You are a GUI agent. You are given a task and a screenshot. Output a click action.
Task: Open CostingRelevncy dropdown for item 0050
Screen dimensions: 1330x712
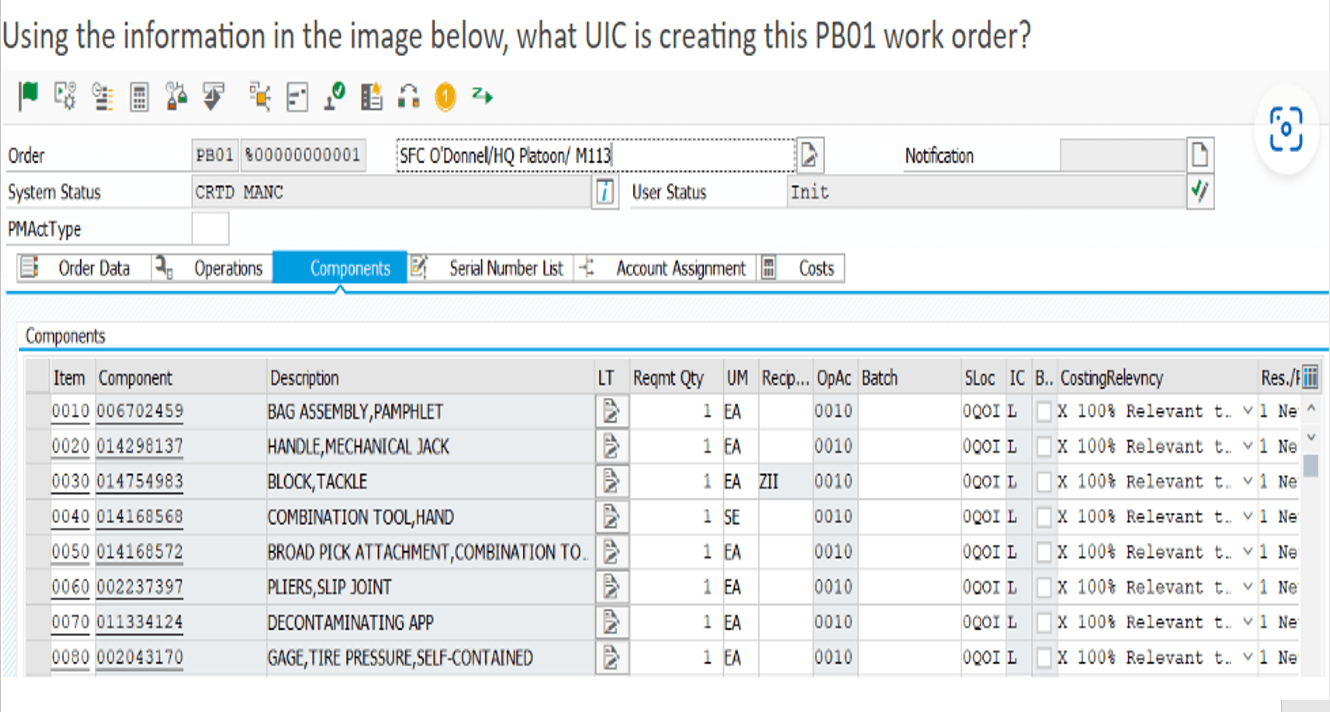click(x=1246, y=552)
